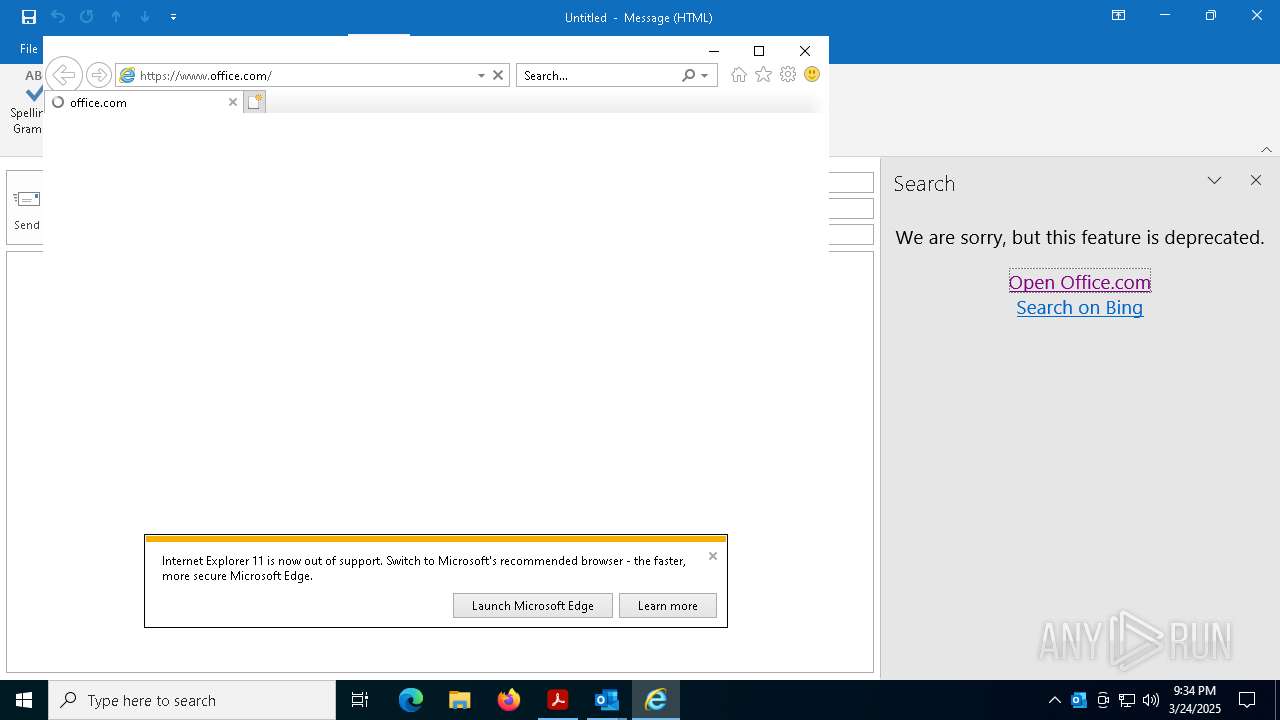Open Customize Quick Access Toolbar dropdown
Screen dimensions: 1280x720
pos(173,17)
